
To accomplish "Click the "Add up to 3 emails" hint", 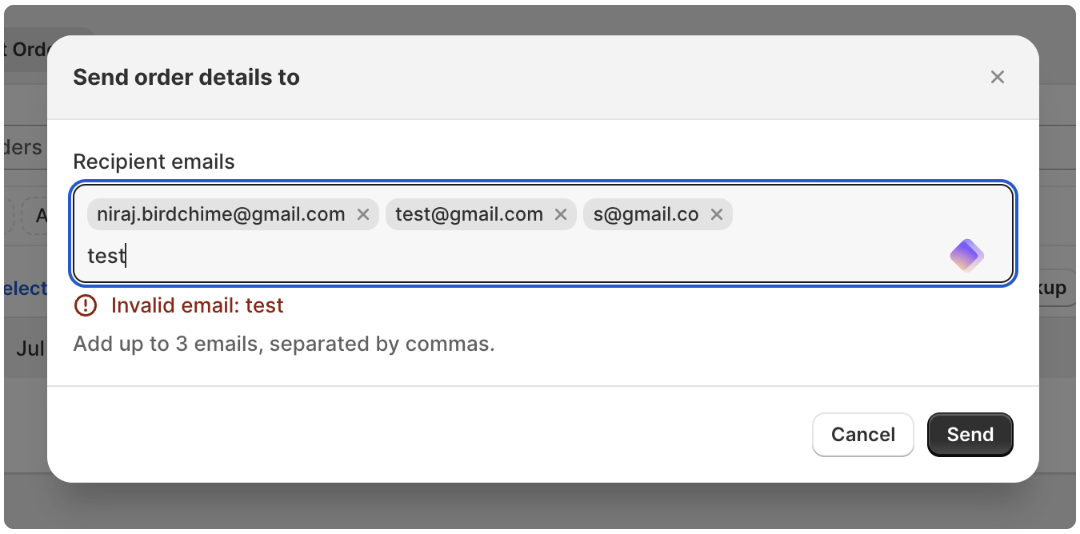I will point(284,344).
